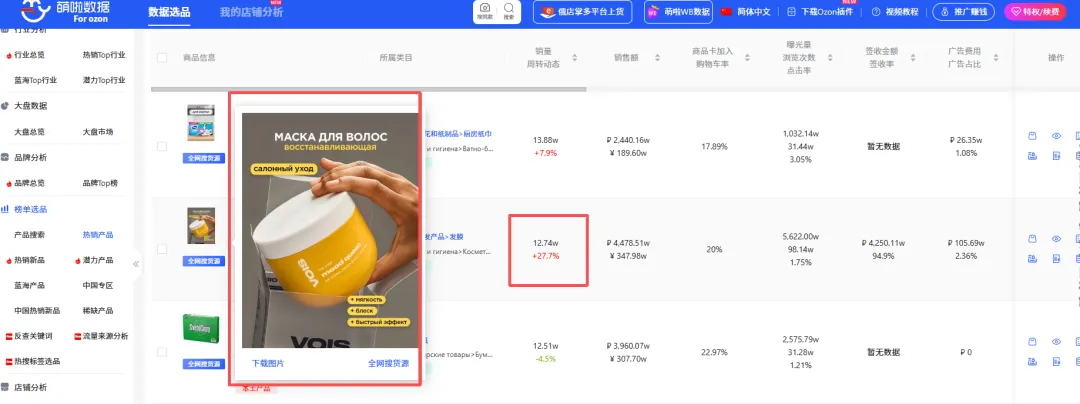
Task: Open 反查关键词 sidebar item
Action: (x=33, y=336)
